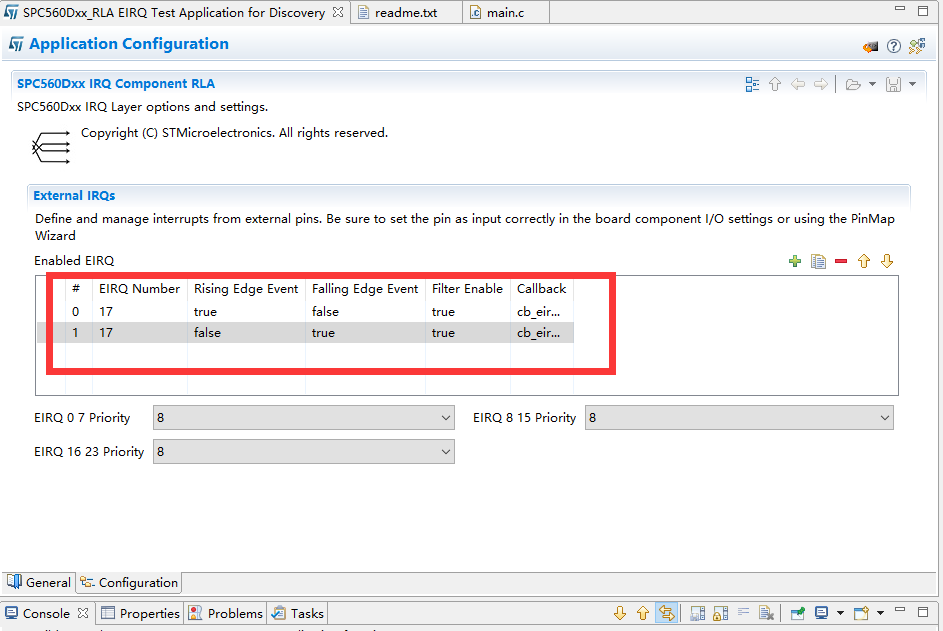Click the console save output icon
The height and width of the screenshot is (631, 943).
698,613
